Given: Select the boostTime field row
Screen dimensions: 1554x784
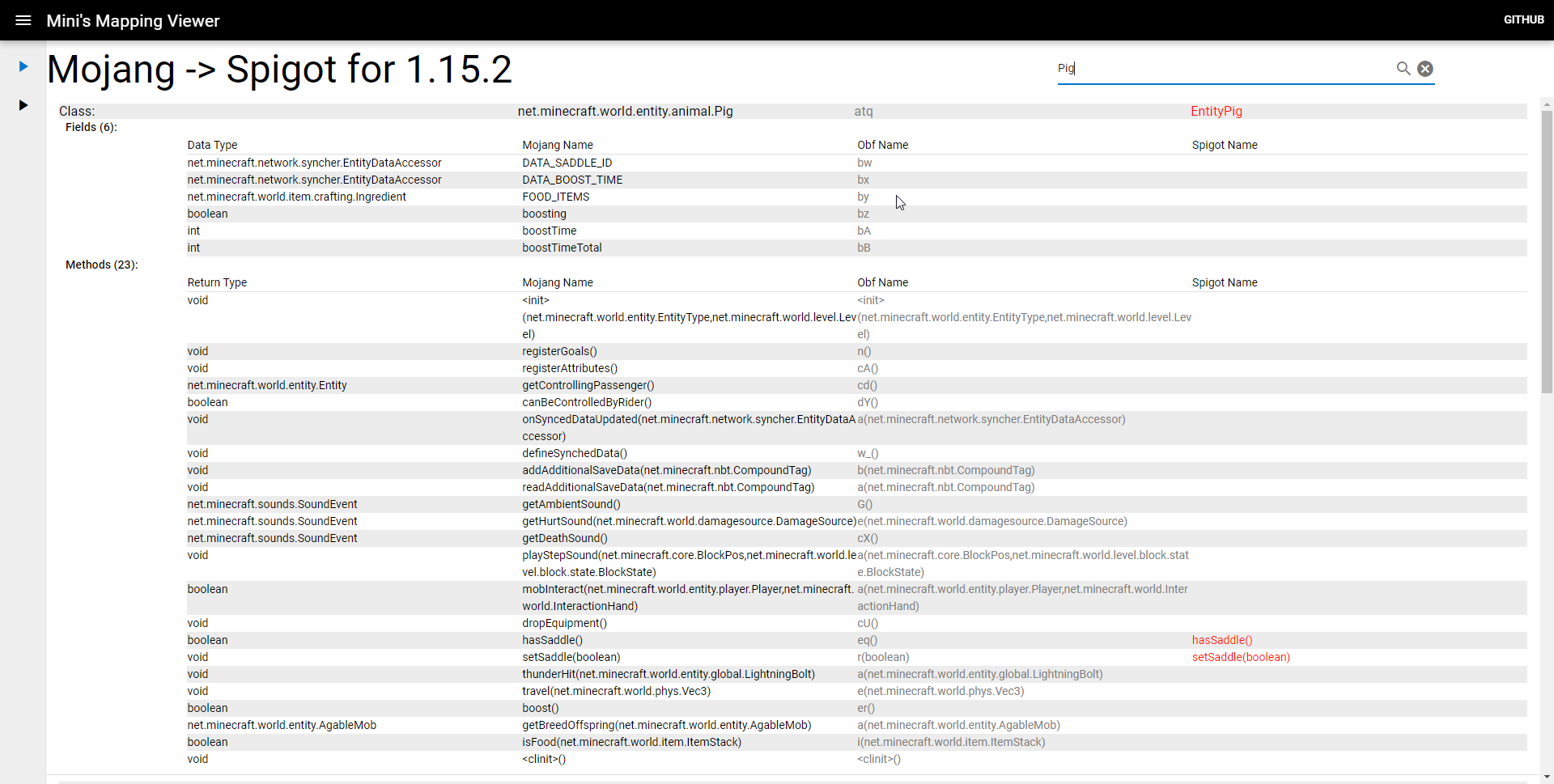Looking at the screenshot, I should [x=549, y=231].
